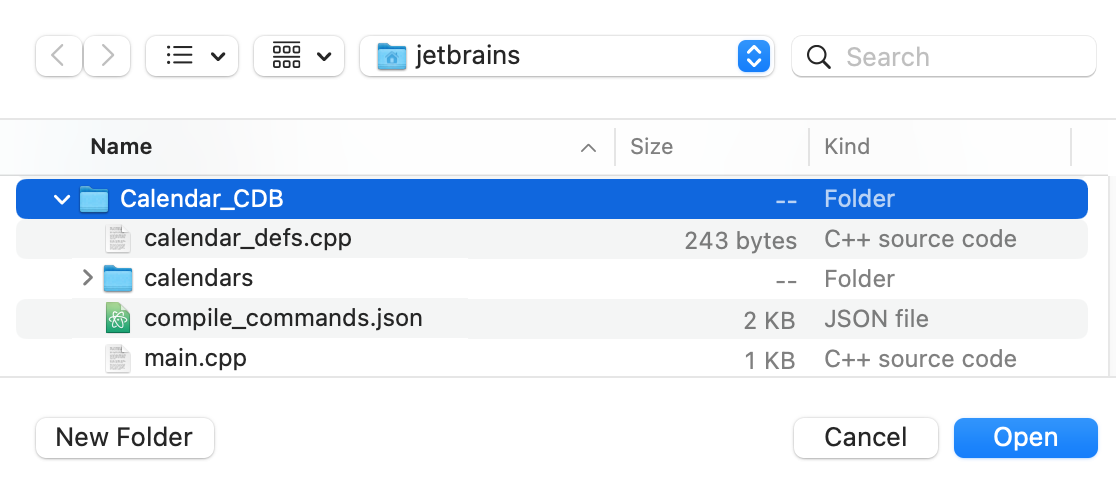Click the calendars folder icon

click(x=119, y=278)
